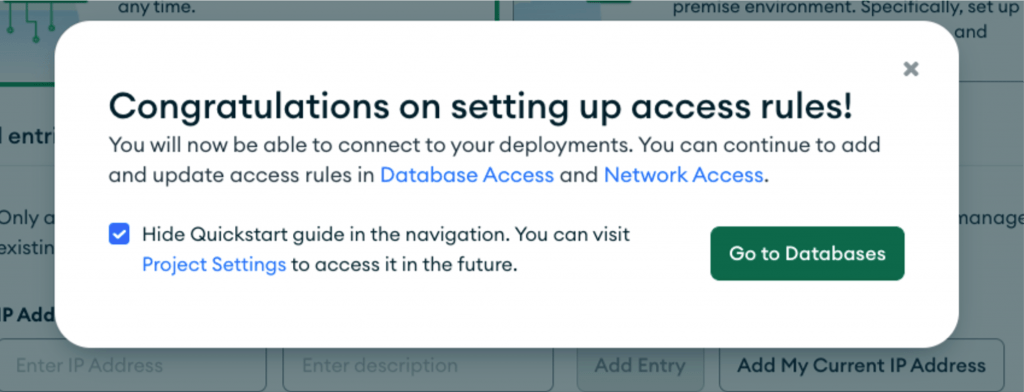Viewport: 1024px width, 392px height.
Task: Click the 'any time.' text behind the dialog
Action: coord(157,9)
